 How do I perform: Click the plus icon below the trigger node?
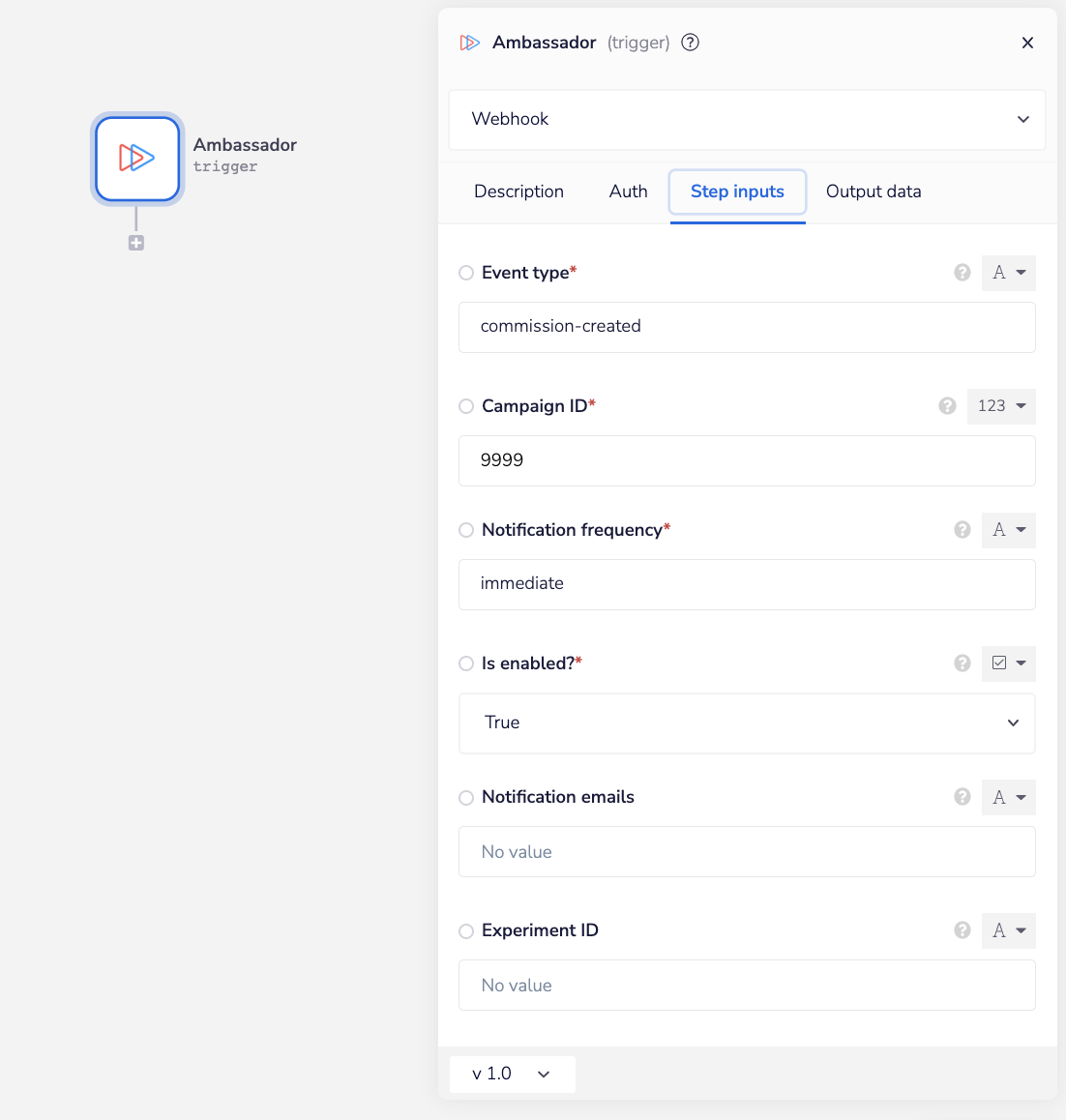[135, 243]
